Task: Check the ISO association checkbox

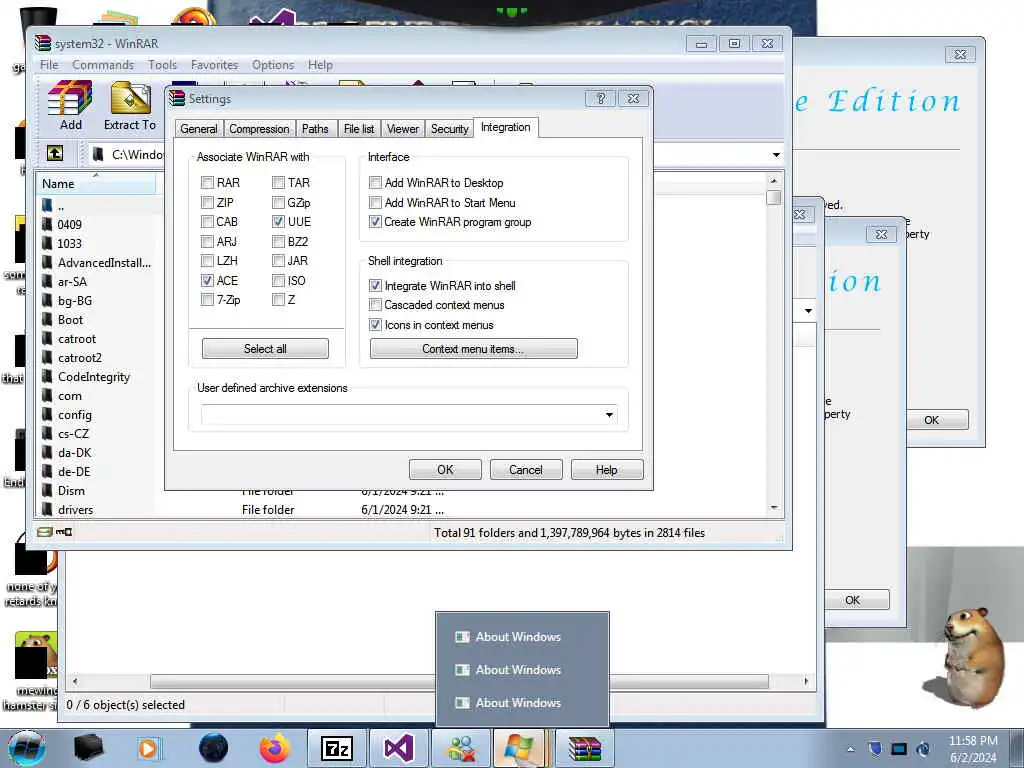Action: (278, 280)
